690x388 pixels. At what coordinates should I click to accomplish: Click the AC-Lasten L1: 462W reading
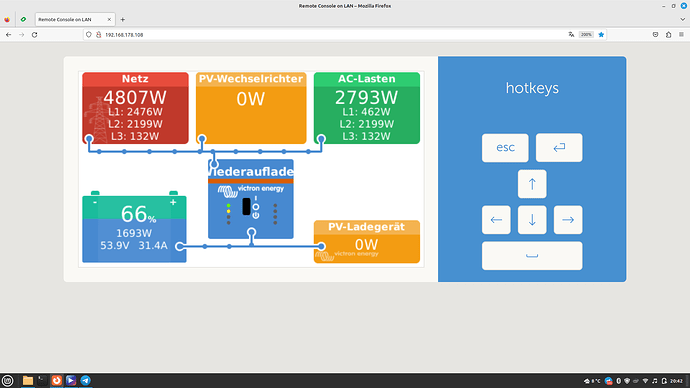coord(367,112)
